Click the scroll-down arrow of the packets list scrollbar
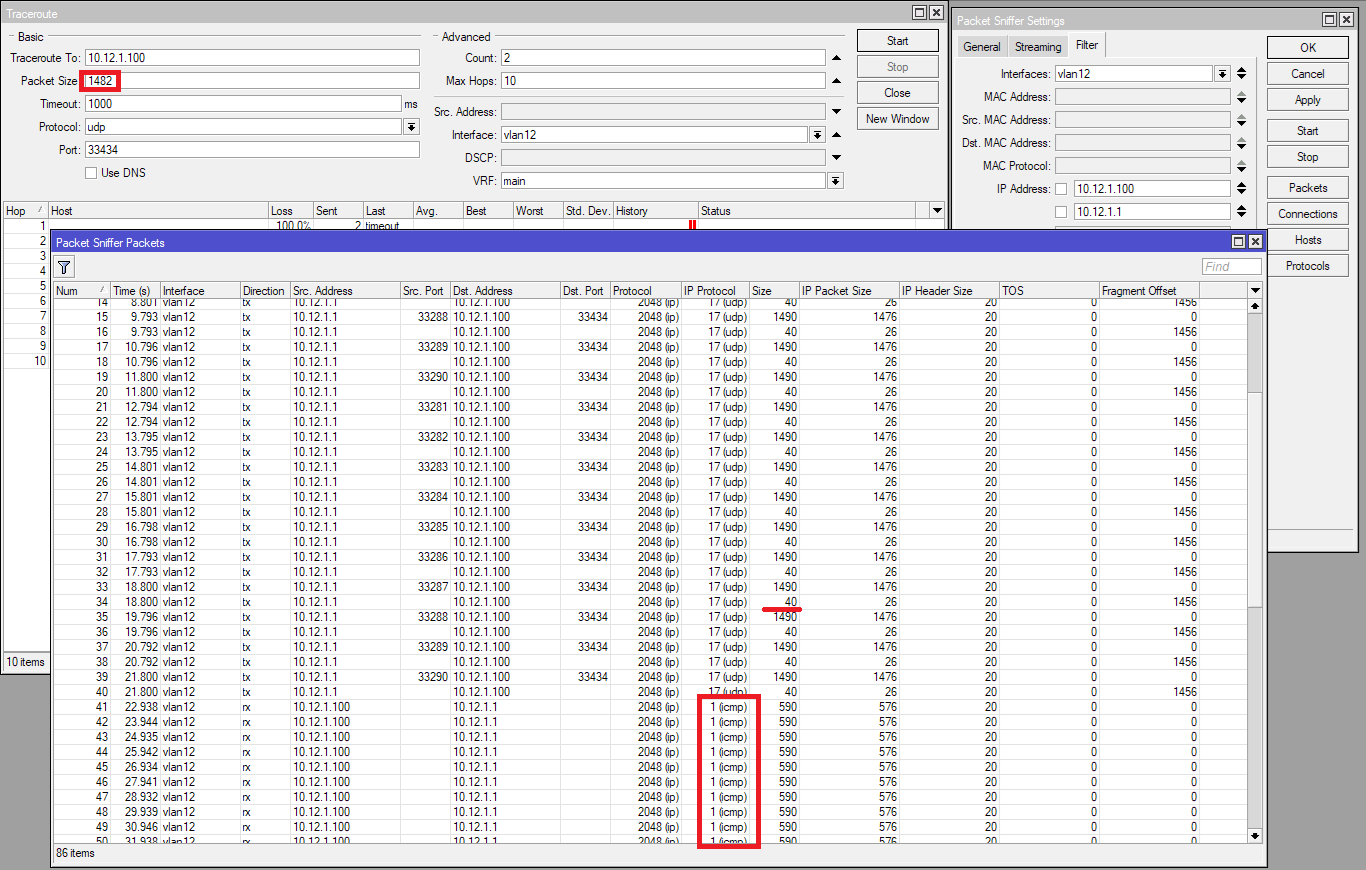The width and height of the screenshot is (1366, 870). pos(1256,835)
